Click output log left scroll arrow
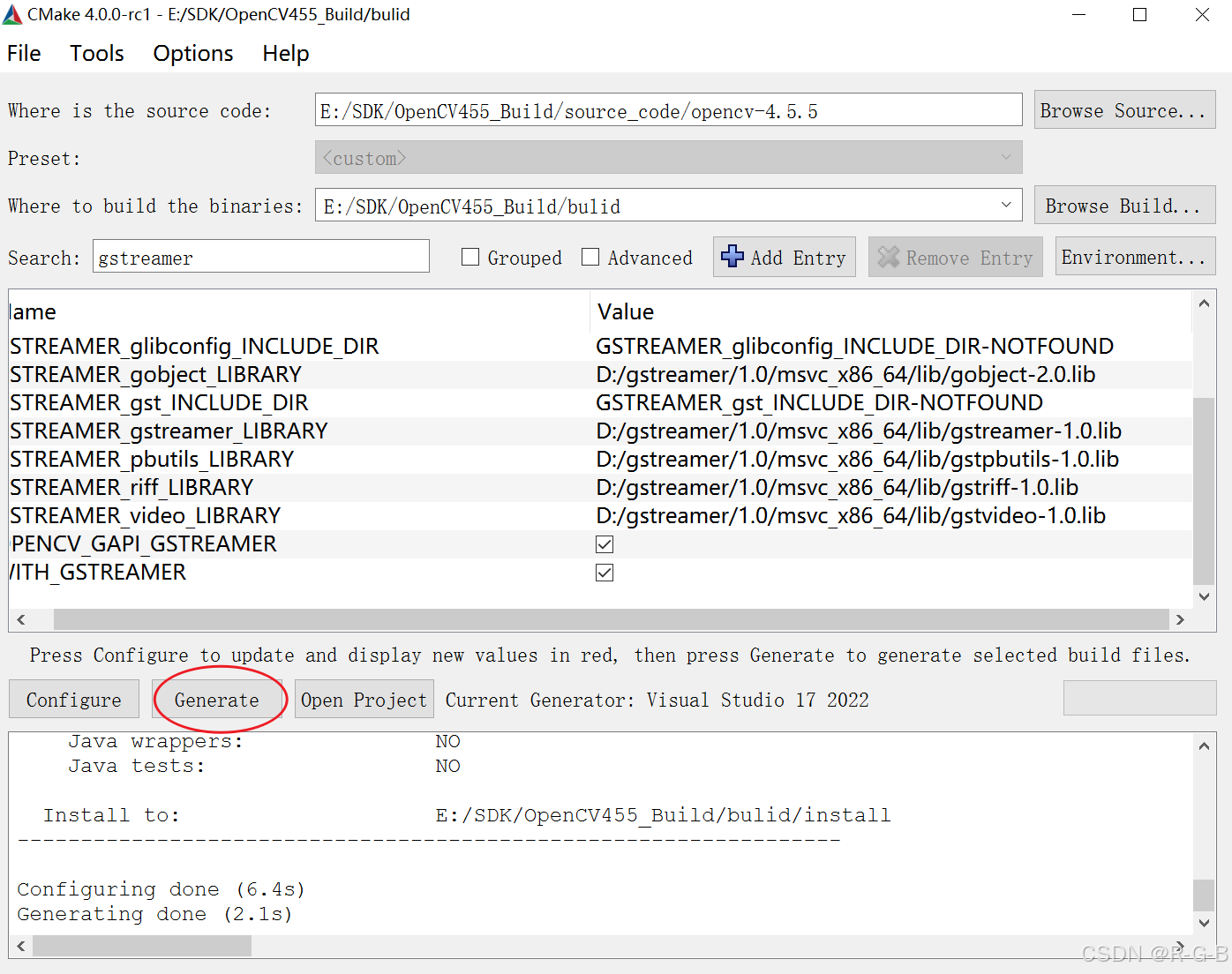The width and height of the screenshot is (1232, 974). tap(21, 946)
